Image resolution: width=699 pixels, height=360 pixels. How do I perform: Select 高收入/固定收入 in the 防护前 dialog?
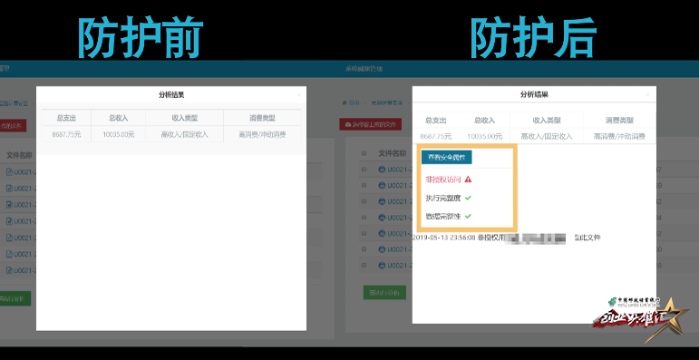184,134
